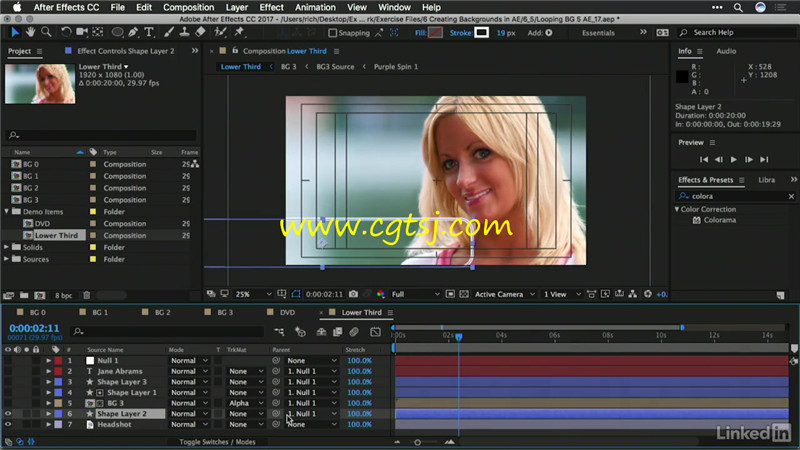This screenshot has width=800, height=450.
Task: Toggle mask and shape path visibility
Action: tap(296, 294)
